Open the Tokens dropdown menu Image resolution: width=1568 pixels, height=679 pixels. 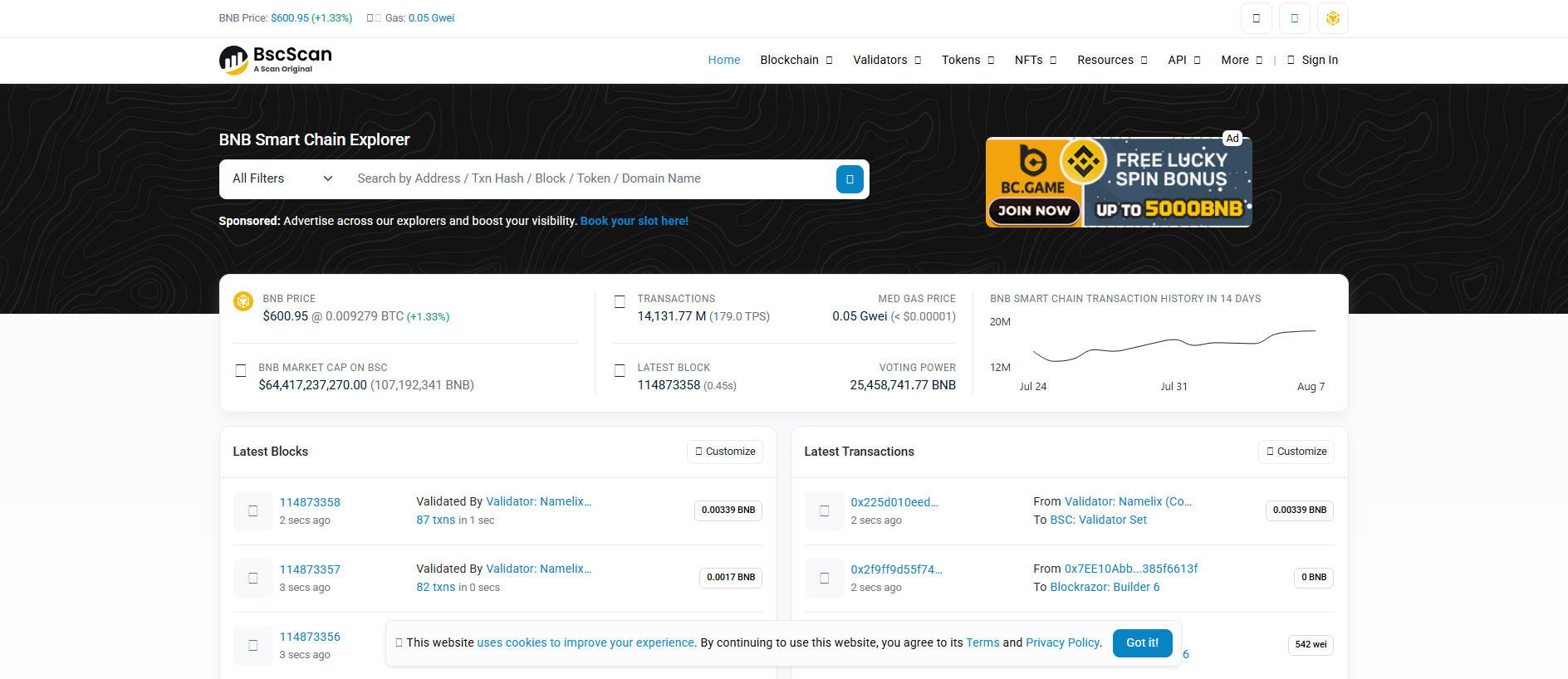[968, 60]
